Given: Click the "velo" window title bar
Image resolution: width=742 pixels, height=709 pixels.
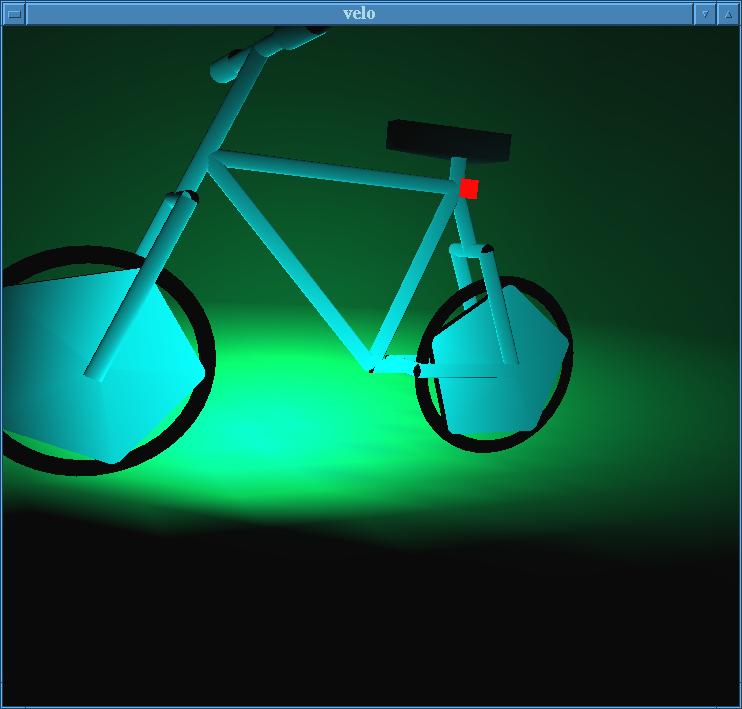Looking at the screenshot, I should tap(358, 14).
